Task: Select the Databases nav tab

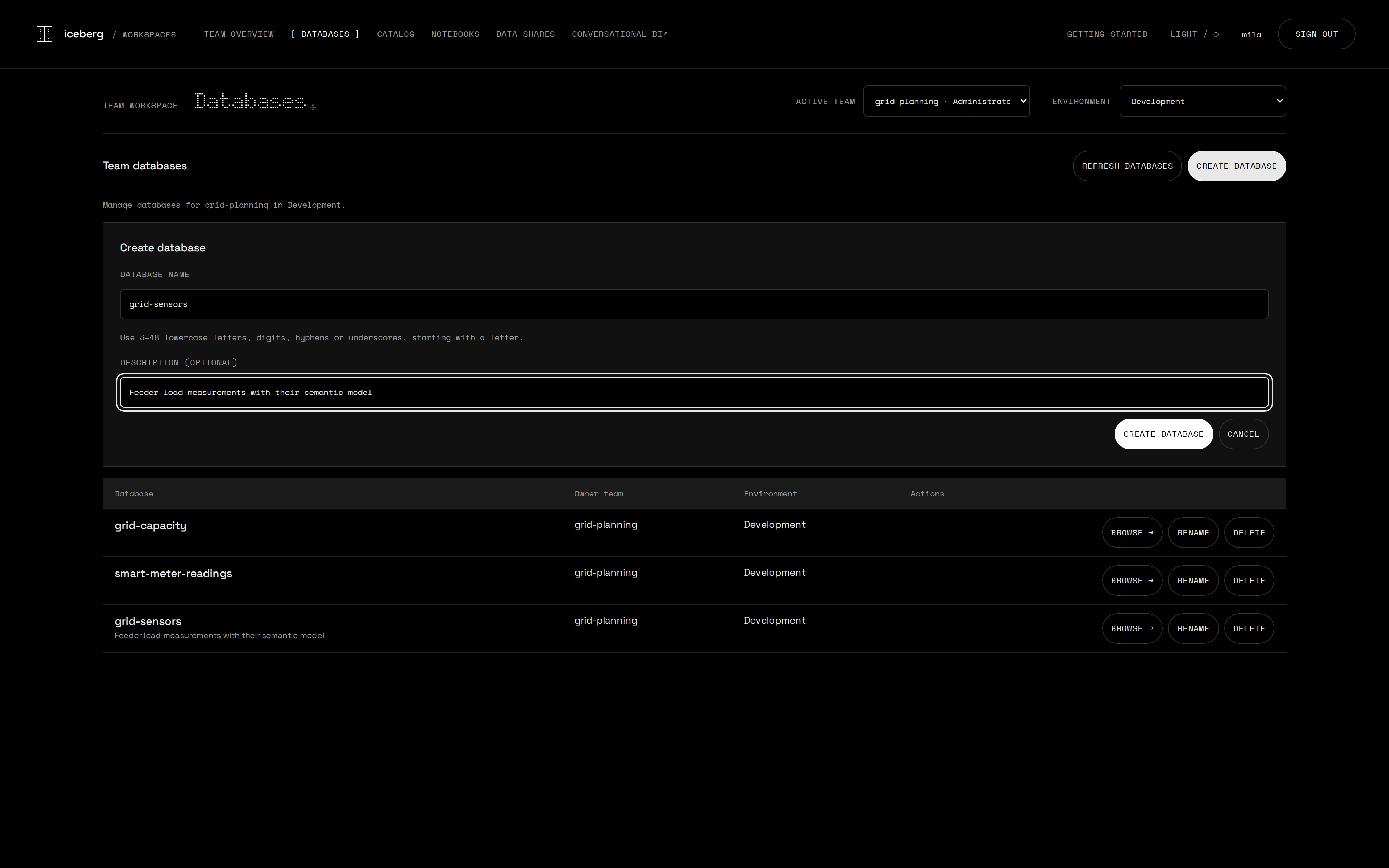Action: tap(325, 34)
